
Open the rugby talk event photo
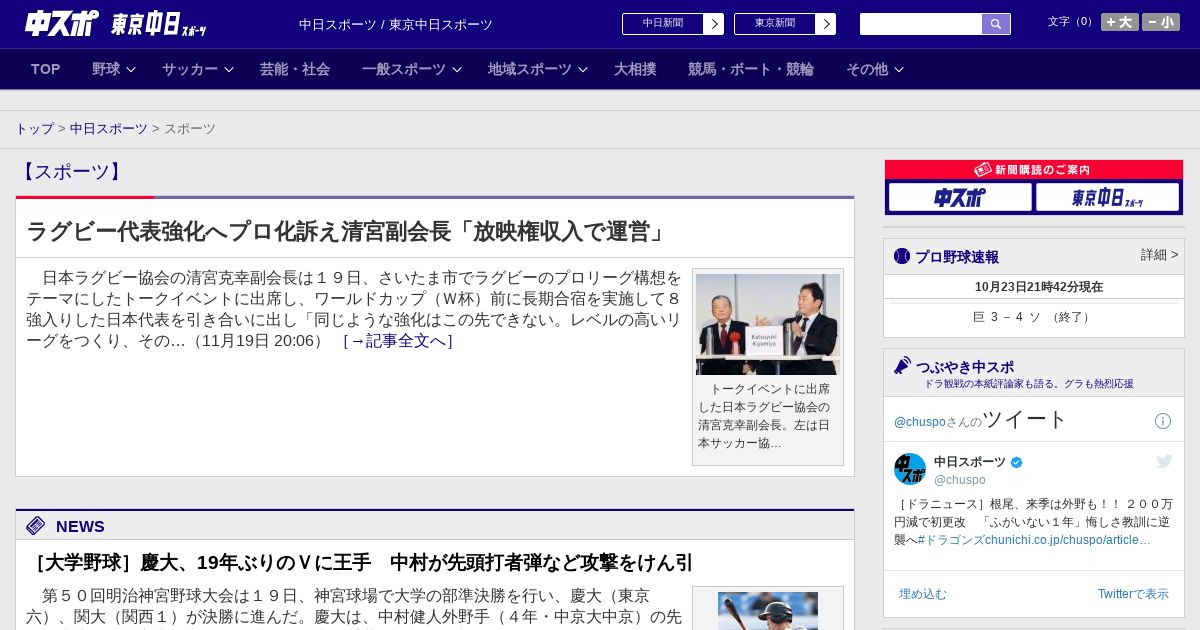pyautogui.click(x=768, y=324)
